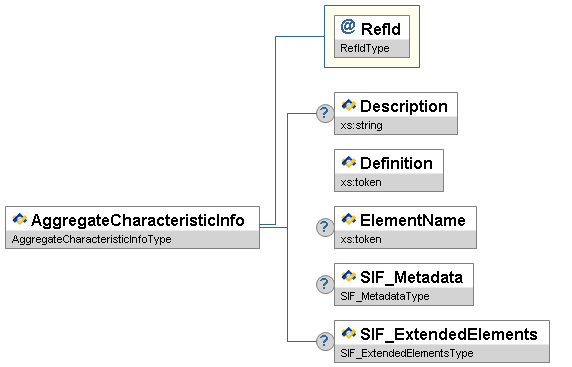This screenshot has height=367, width=572.
Task: Click the element icon beside SIF_ExtendedElements
Action: coord(348,333)
